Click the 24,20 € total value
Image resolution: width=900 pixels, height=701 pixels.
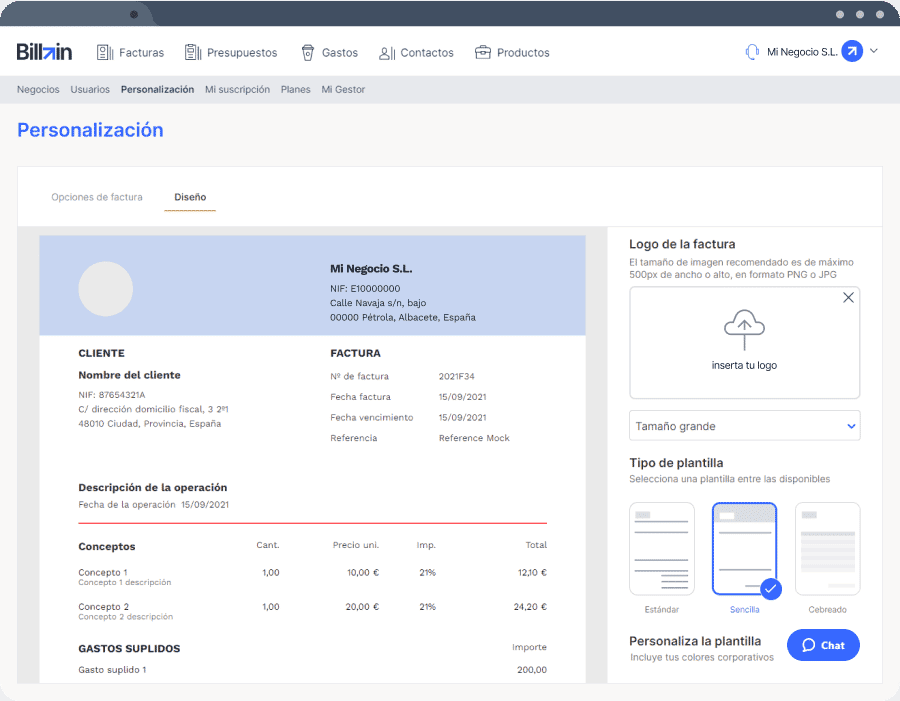[x=530, y=607]
